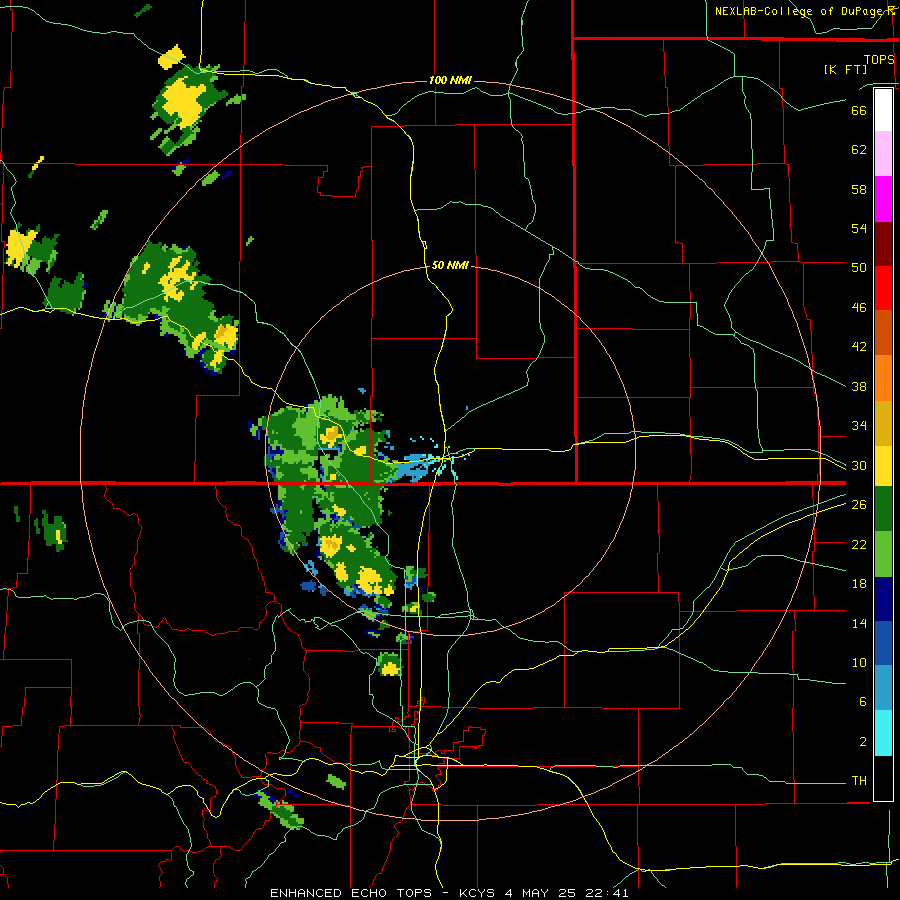Click the KCYS radar site identifier

(476, 893)
